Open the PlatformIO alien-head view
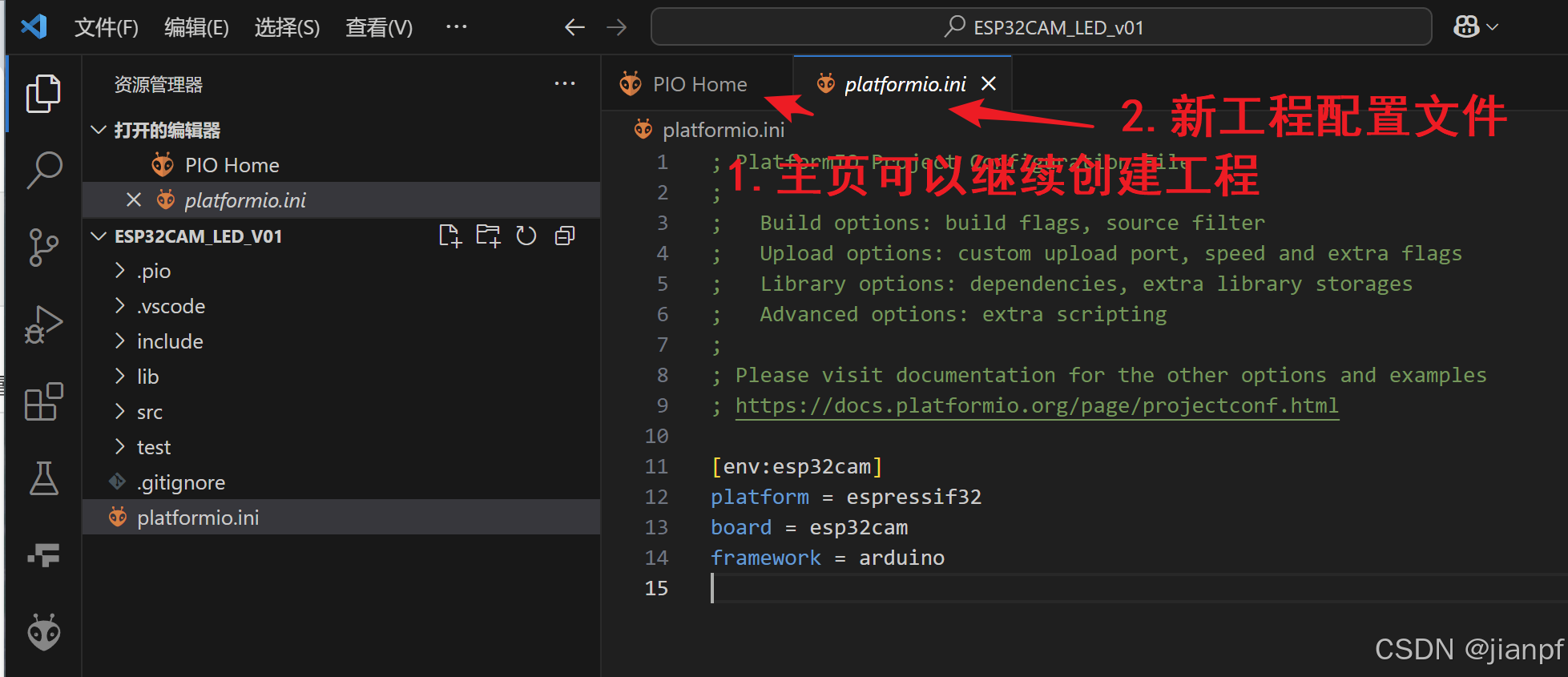This screenshot has height=677, width=1568. coord(43,633)
